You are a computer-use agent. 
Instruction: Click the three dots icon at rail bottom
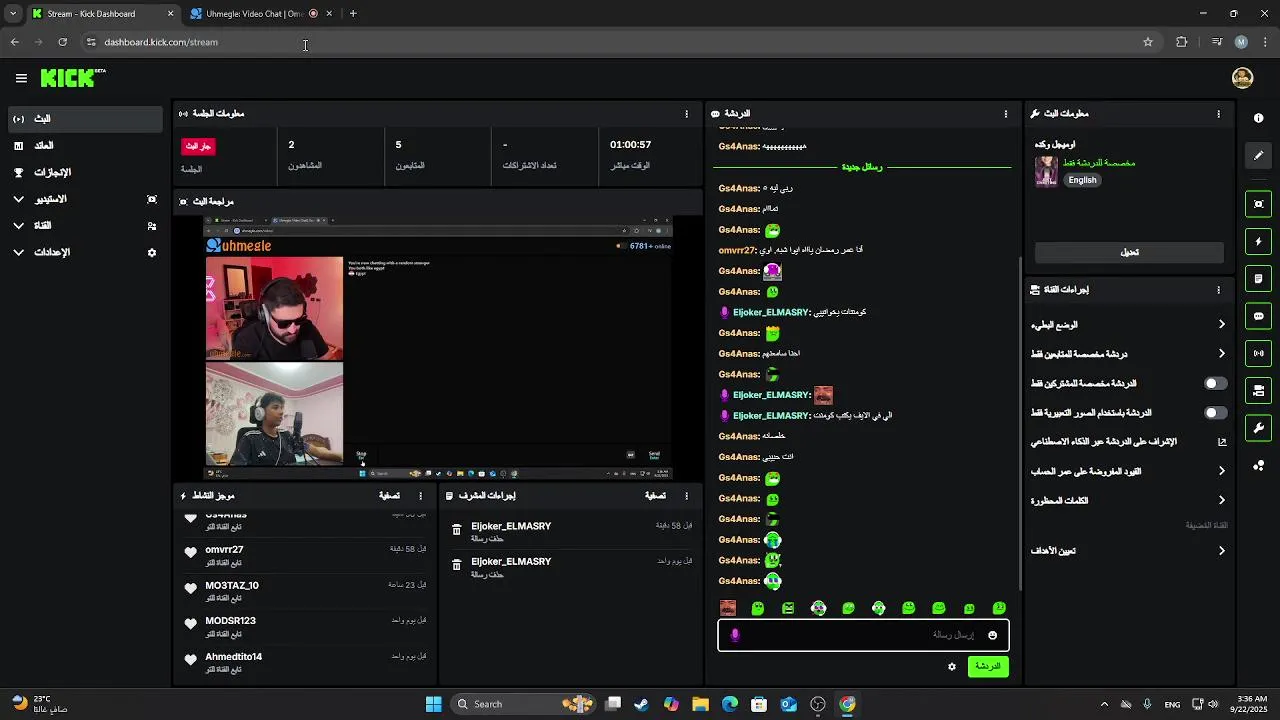[x=1258, y=466]
